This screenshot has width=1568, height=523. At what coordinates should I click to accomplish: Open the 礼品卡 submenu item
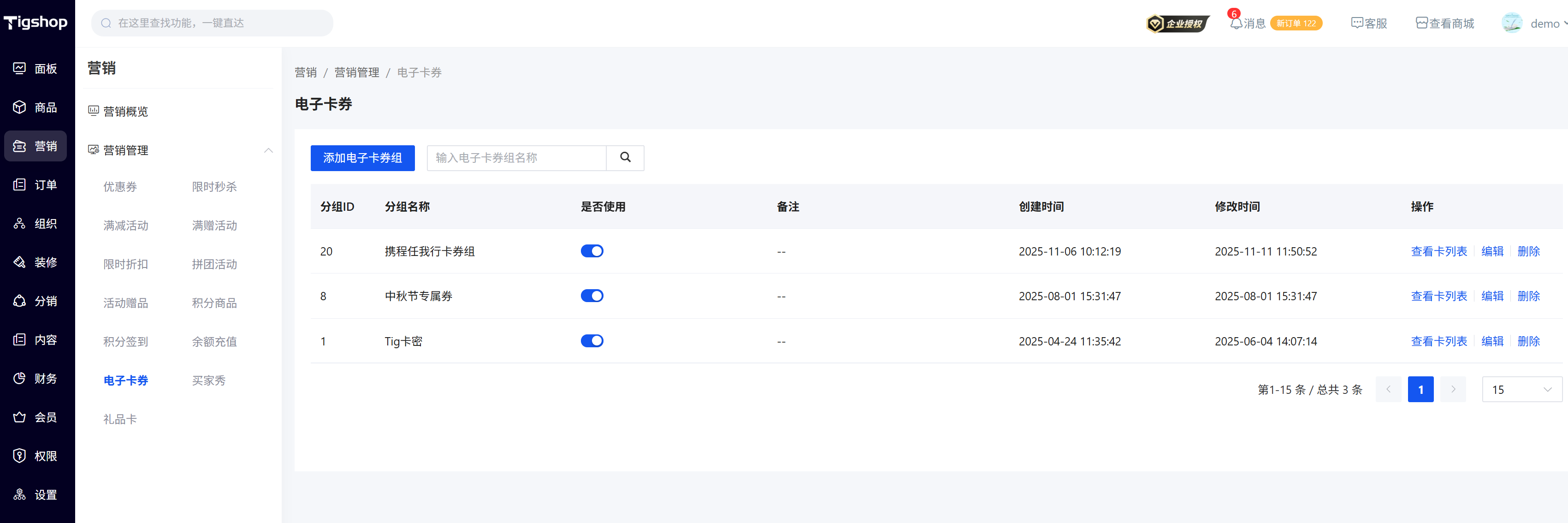(x=120, y=419)
